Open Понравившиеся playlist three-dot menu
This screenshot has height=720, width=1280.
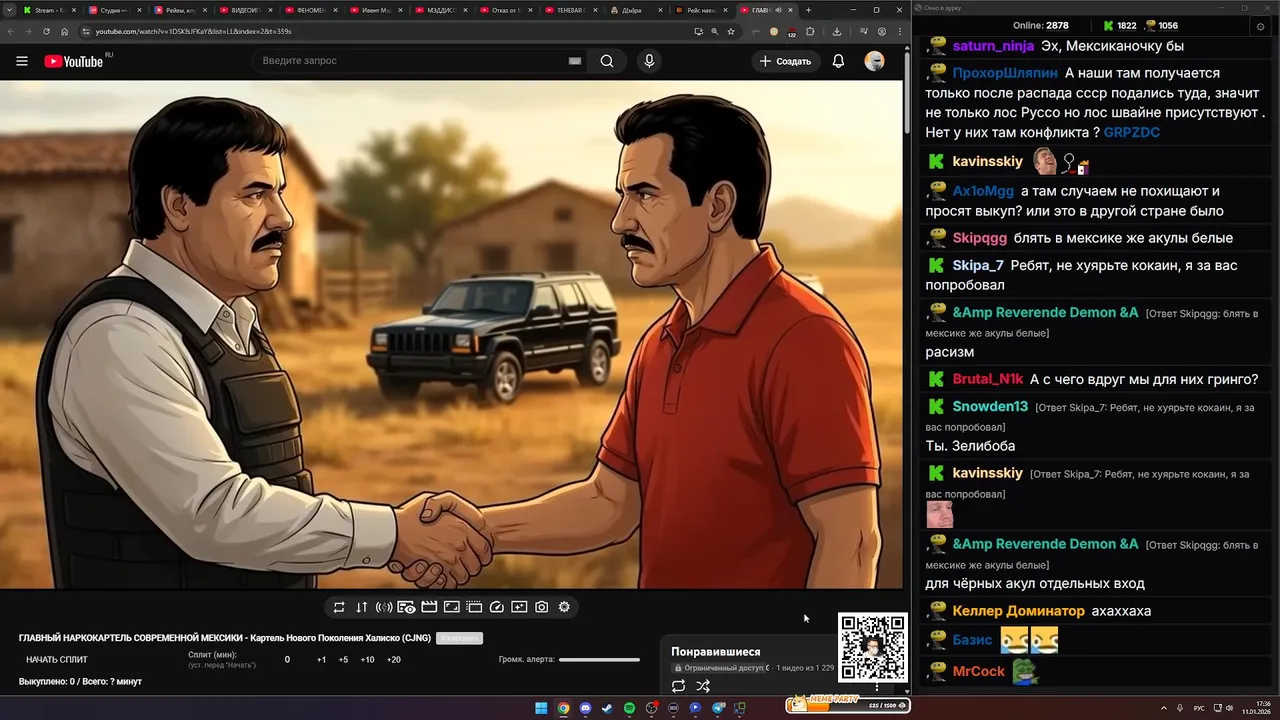877,686
